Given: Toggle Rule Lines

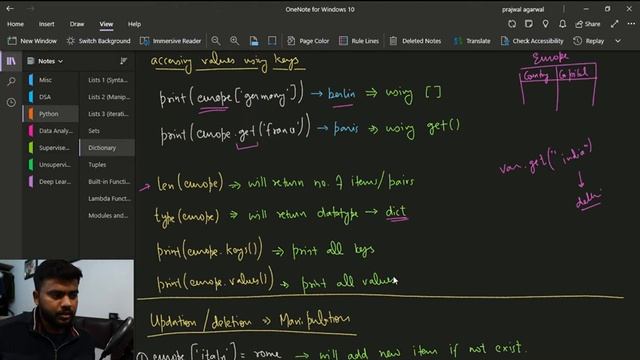Looking at the screenshot, I should [359, 41].
